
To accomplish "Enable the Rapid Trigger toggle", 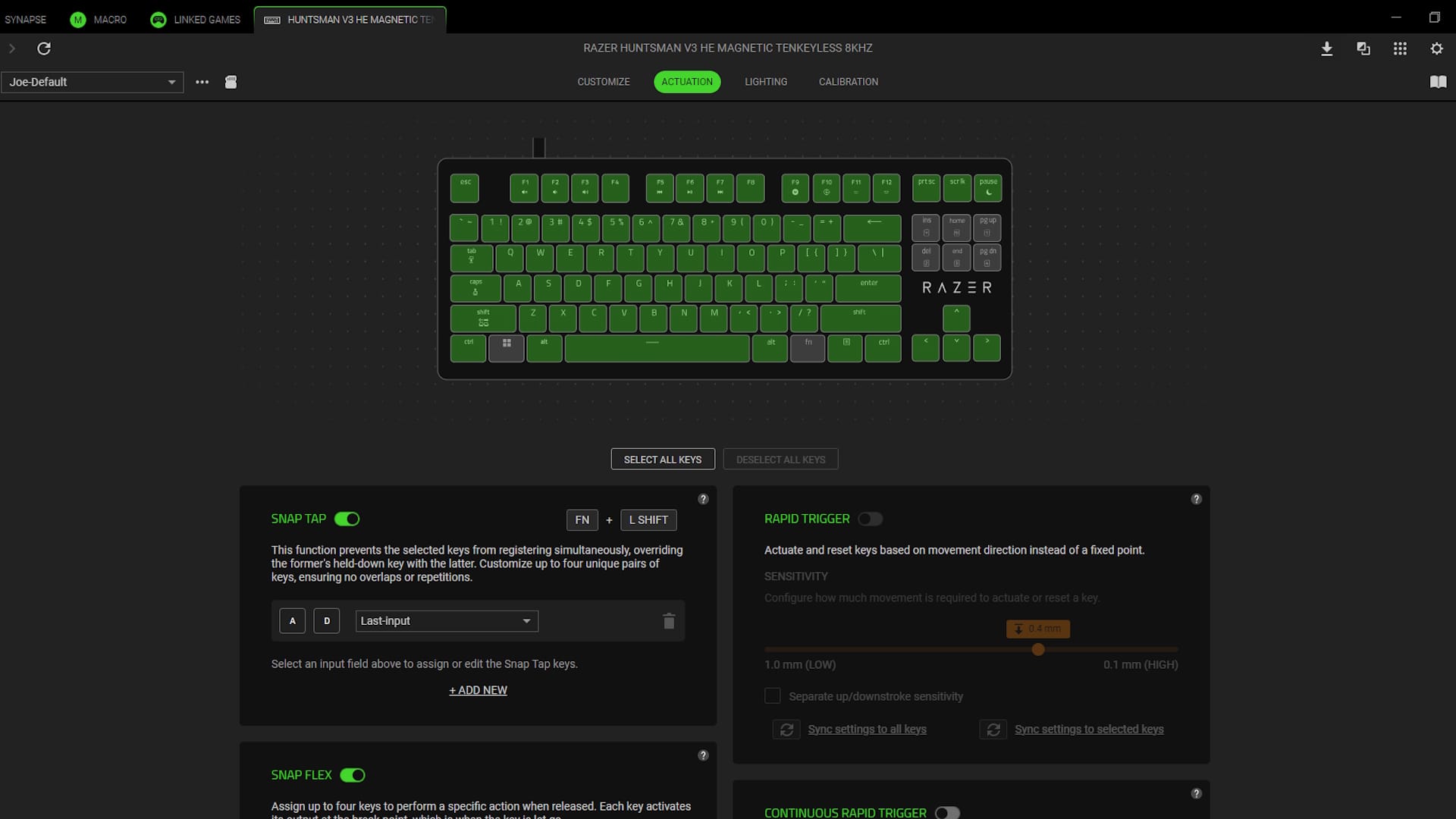I will point(870,519).
